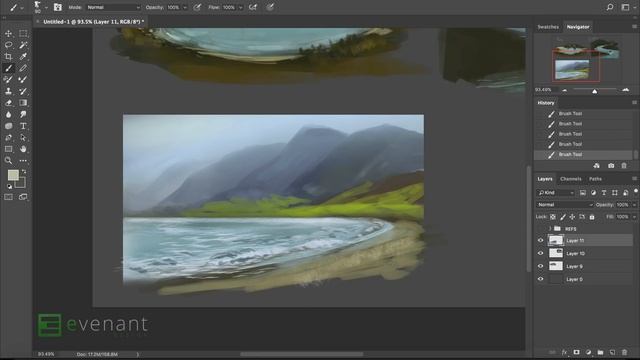The width and height of the screenshot is (640, 360).
Task: Select the Pen tool
Action: tap(8, 138)
